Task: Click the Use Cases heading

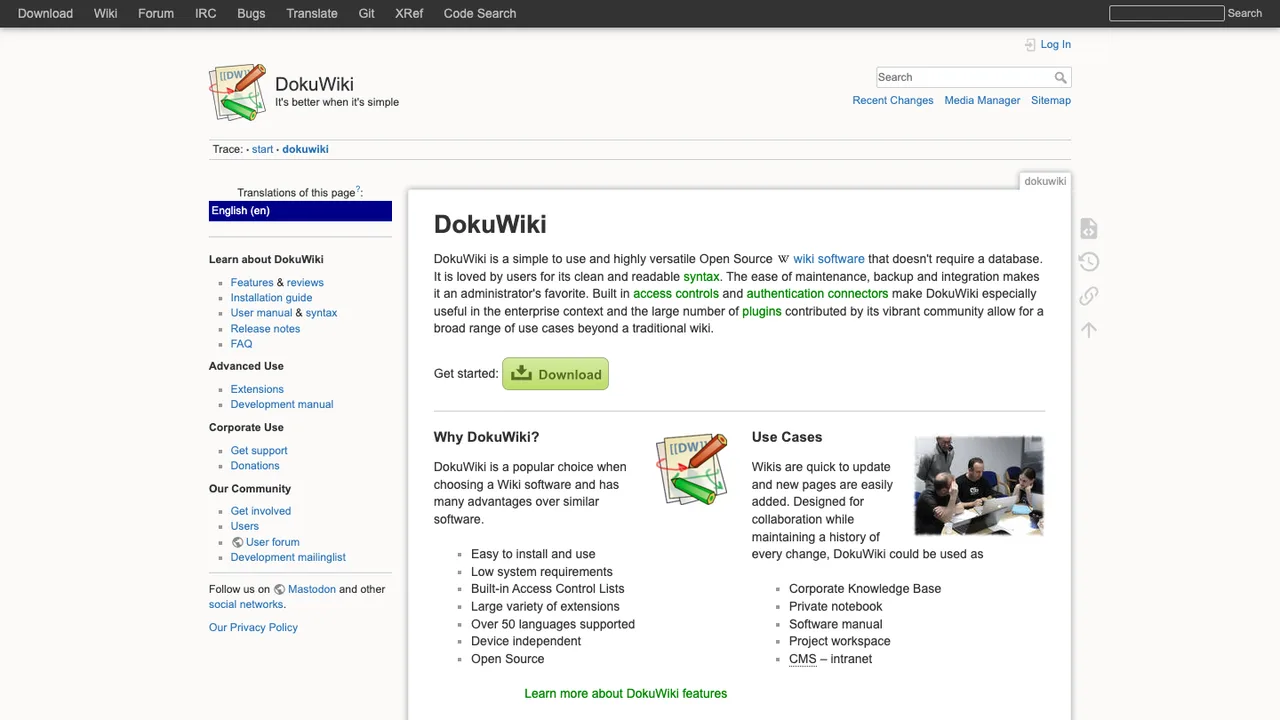Action: pyautogui.click(x=787, y=437)
